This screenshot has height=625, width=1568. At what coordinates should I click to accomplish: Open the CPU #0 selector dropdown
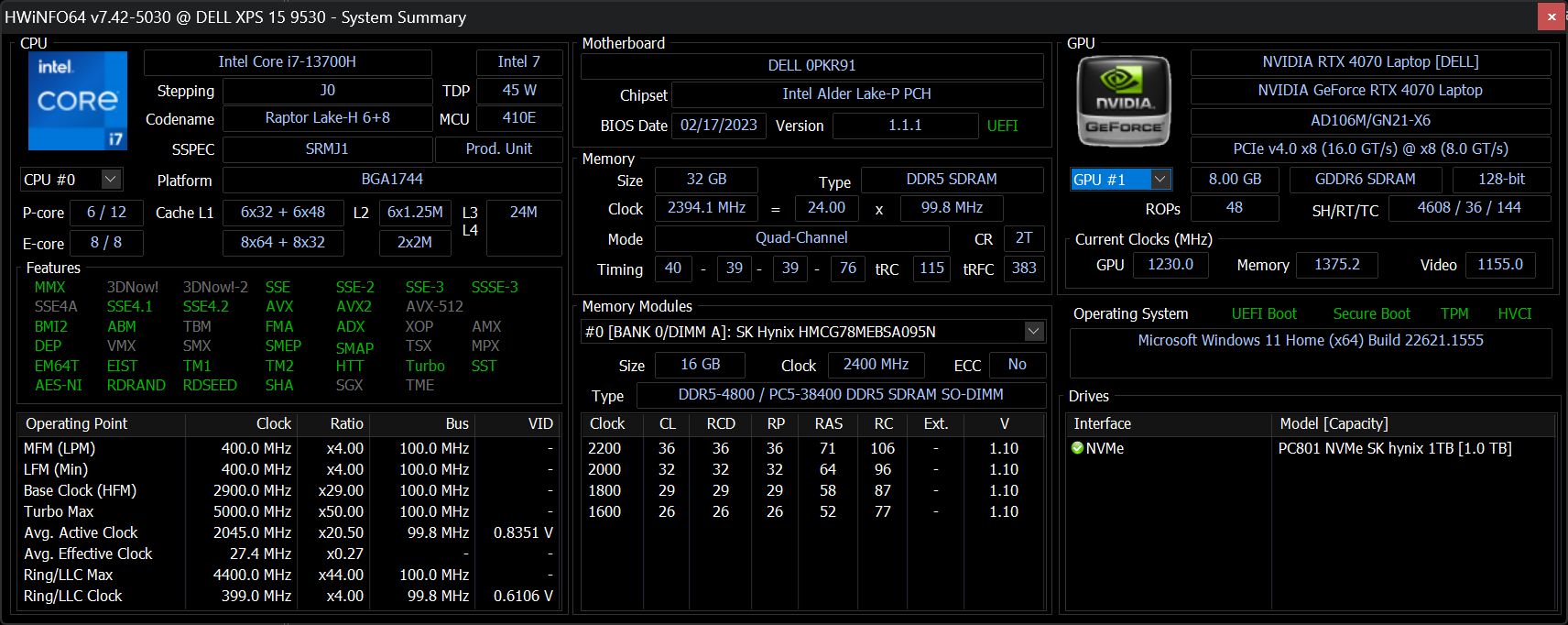tap(111, 180)
